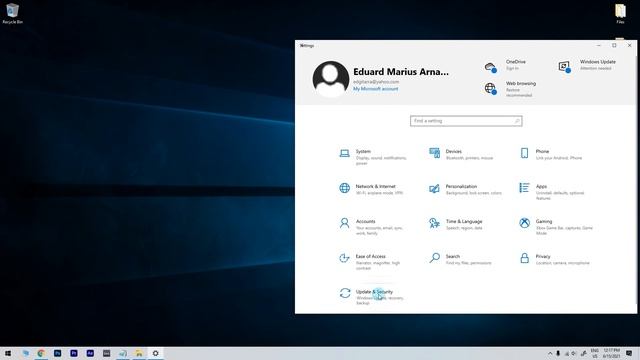Image resolution: width=640 pixels, height=360 pixels.
Task: Click the taskbar clock and date
Action: (611, 353)
